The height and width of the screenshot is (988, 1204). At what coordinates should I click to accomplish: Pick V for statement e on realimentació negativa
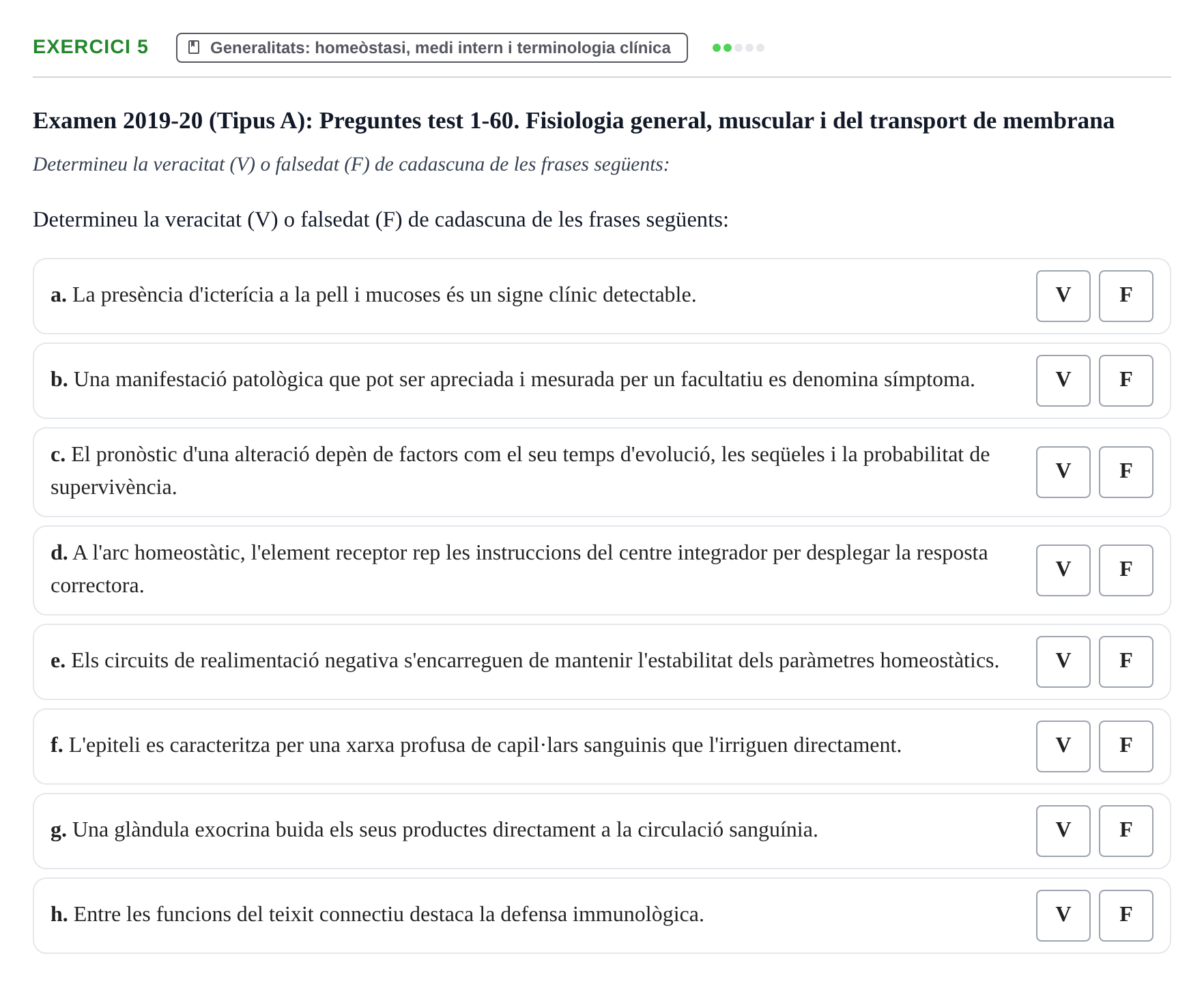(1063, 662)
